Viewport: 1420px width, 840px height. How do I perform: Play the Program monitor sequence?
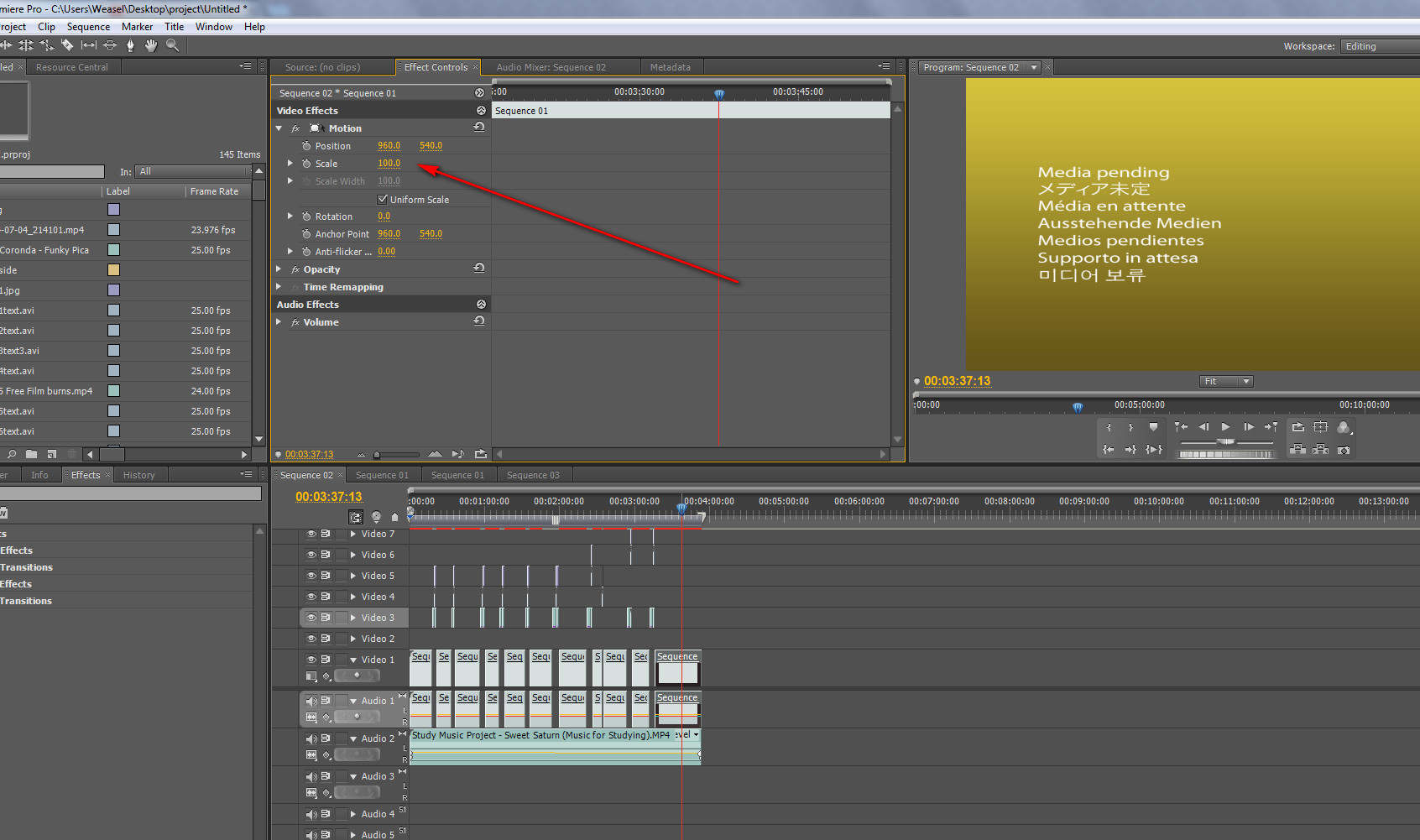coord(1226,427)
